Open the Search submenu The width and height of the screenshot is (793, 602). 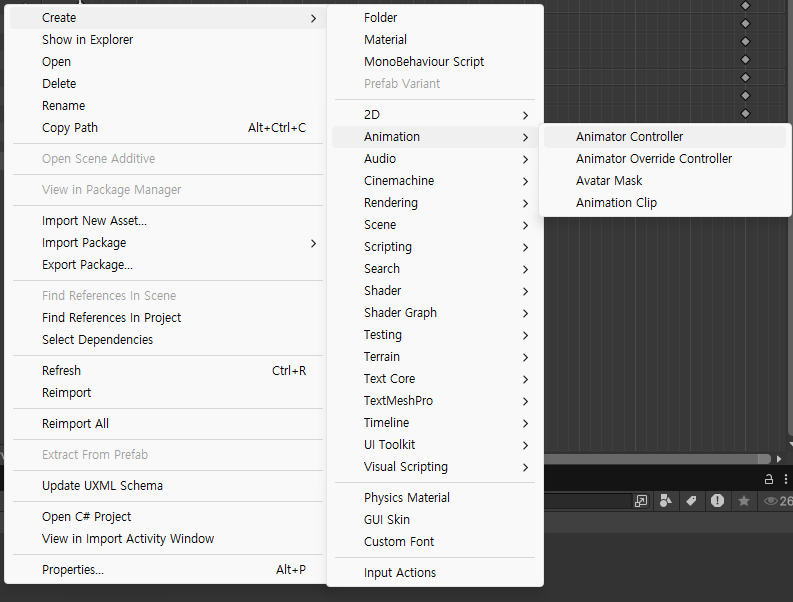435,269
